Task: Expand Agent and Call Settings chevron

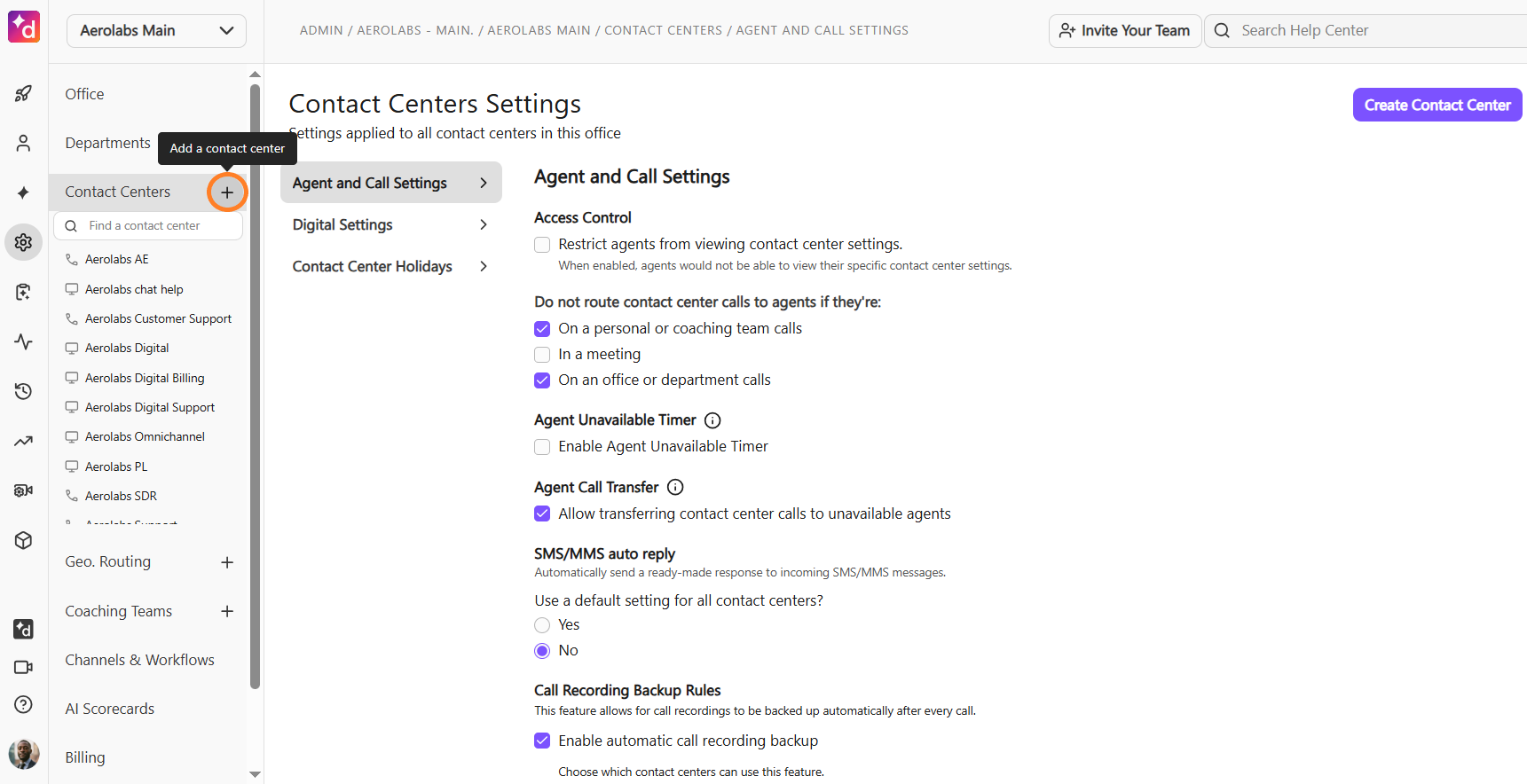Action: point(484,183)
